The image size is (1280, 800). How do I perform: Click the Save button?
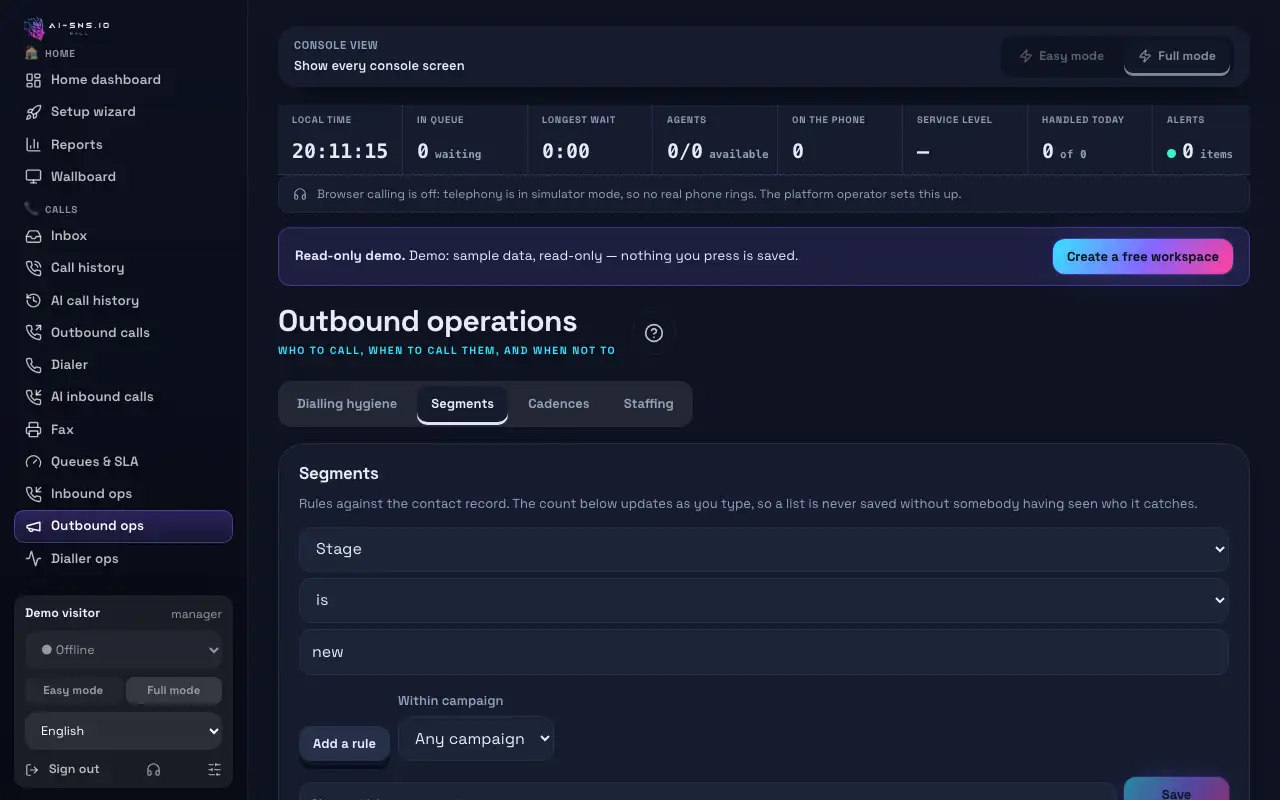coord(1176,790)
